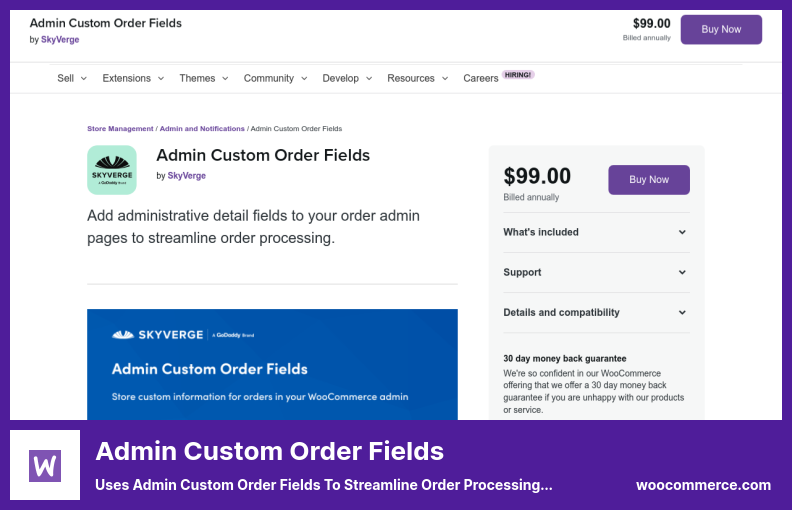Image resolution: width=792 pixels, height=510 pixels.
Task: Expand the Support section chevron
Action: (682, 272)
